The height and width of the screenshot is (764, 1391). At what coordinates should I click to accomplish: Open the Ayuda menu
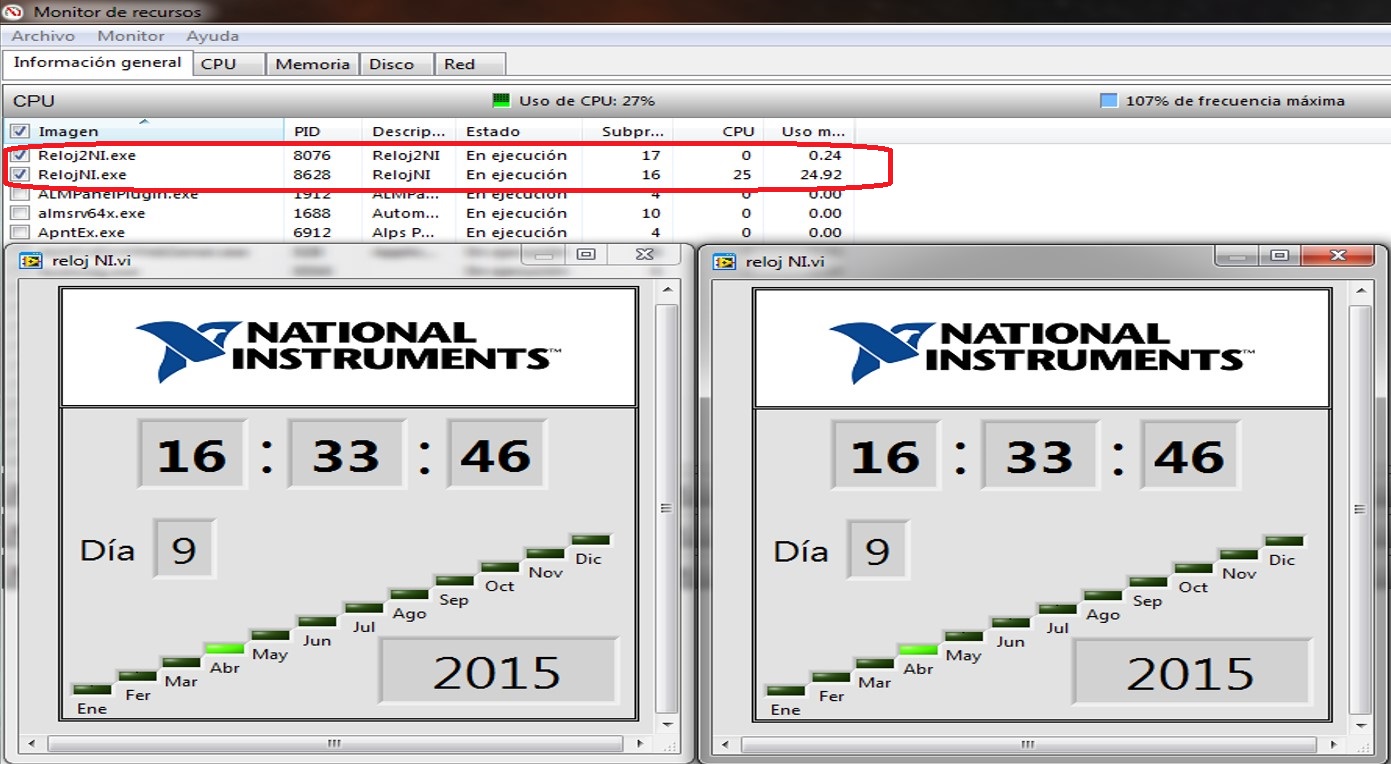coord(212,36)
